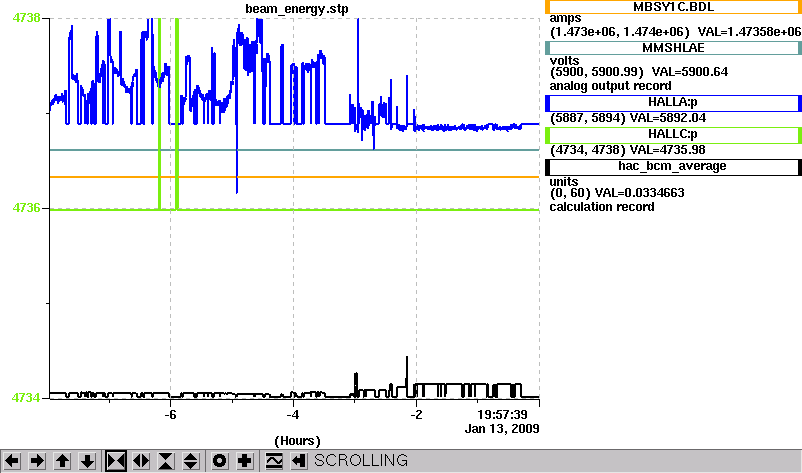
Task: Select the HALLC:p curve legend entry
Action: tap(673, 135)
